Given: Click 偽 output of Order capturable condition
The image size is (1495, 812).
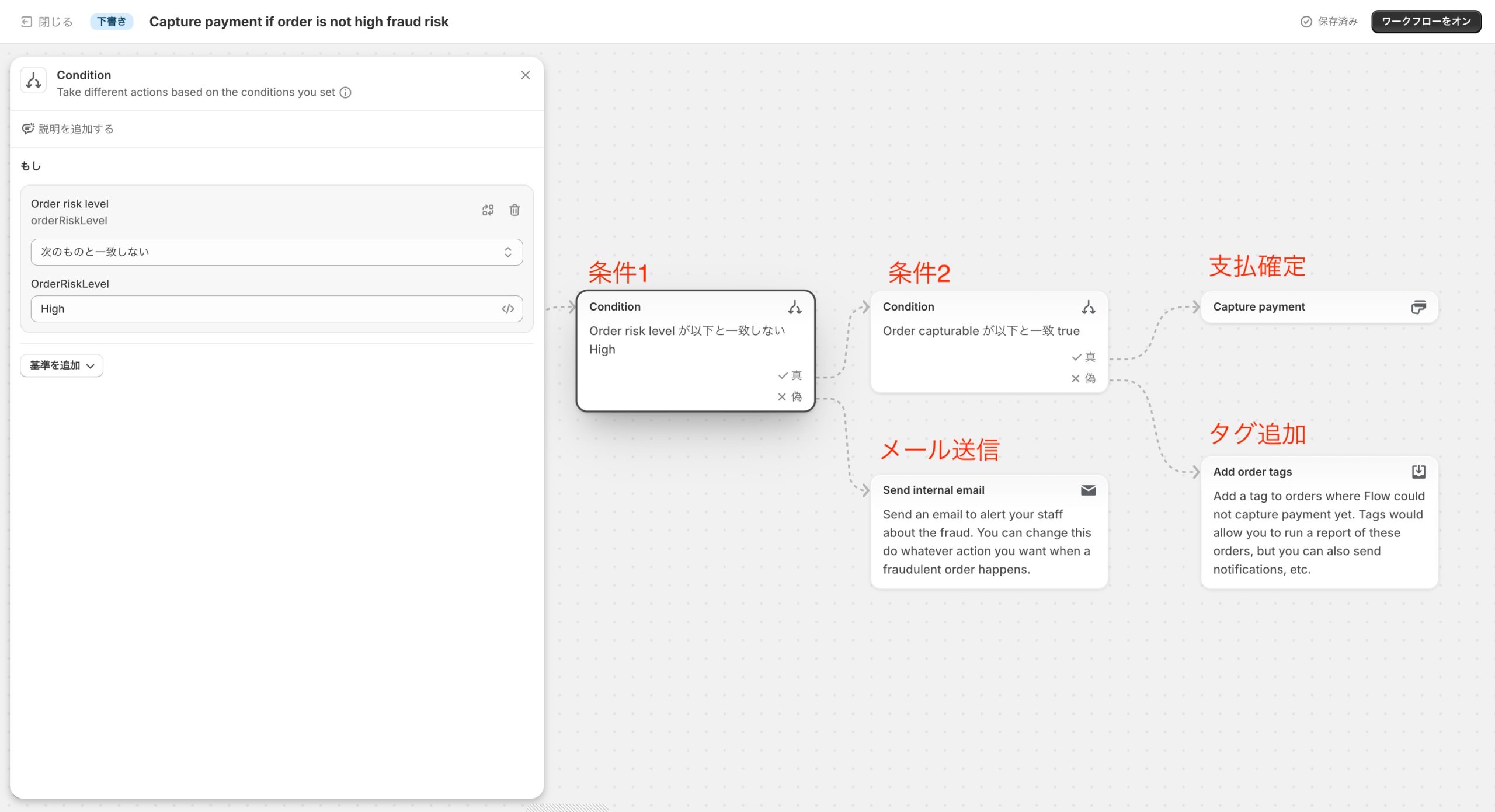Looking at the screenshot, I should 1084,378.
